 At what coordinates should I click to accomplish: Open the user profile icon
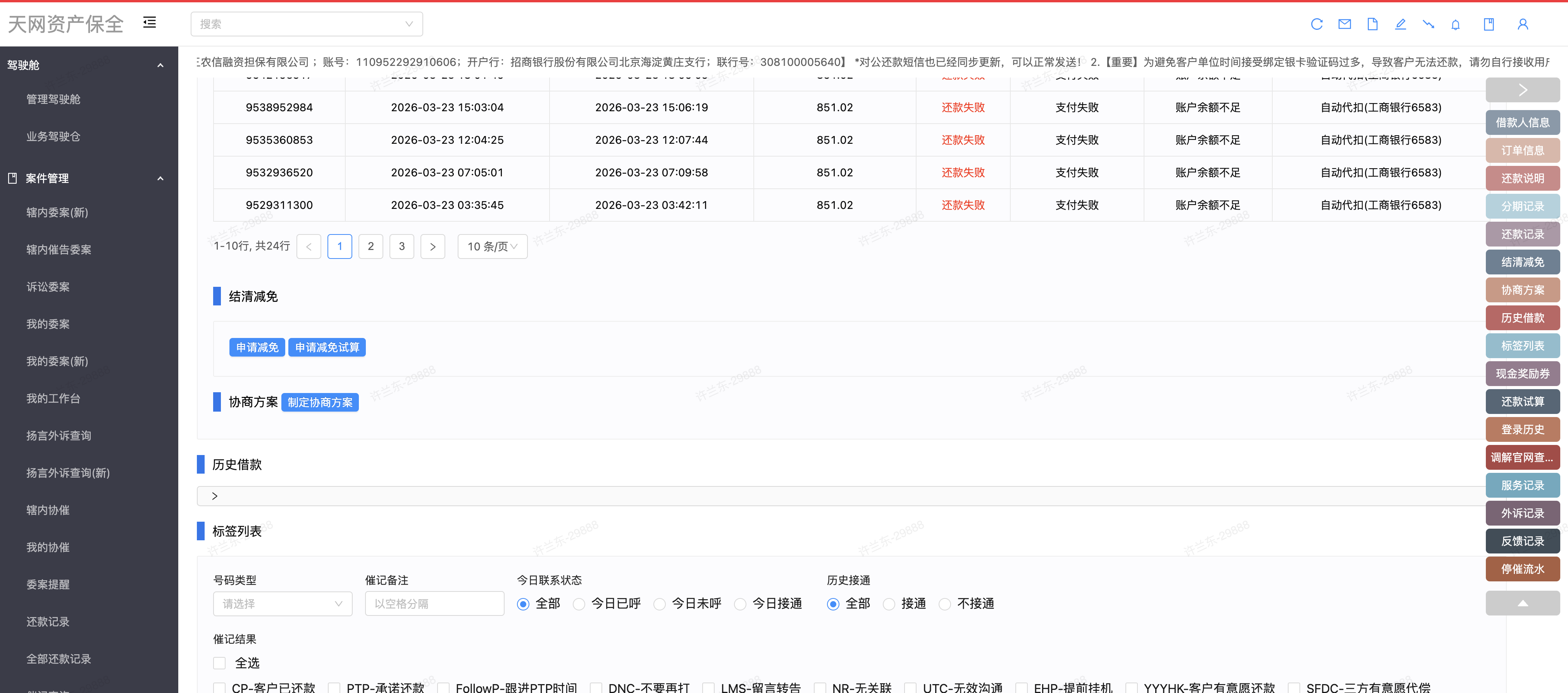coord(1523,24)
